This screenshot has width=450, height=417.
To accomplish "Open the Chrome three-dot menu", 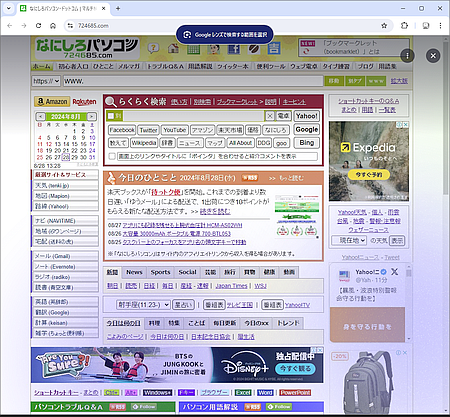I will pyautogui.click(x=440, y=26).
